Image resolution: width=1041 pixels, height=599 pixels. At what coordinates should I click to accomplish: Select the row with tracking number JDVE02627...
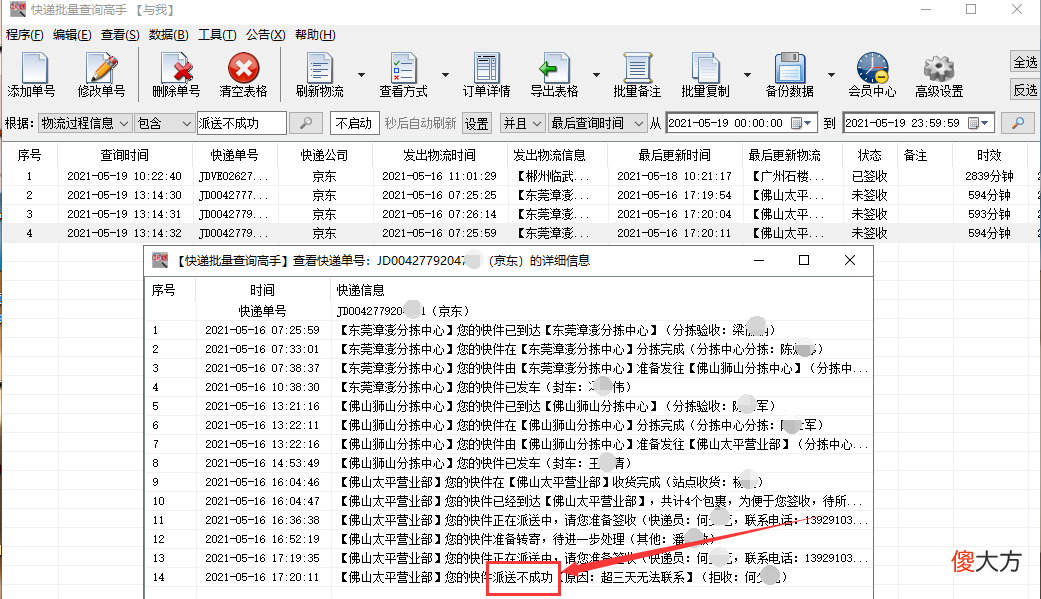[520, 176]
